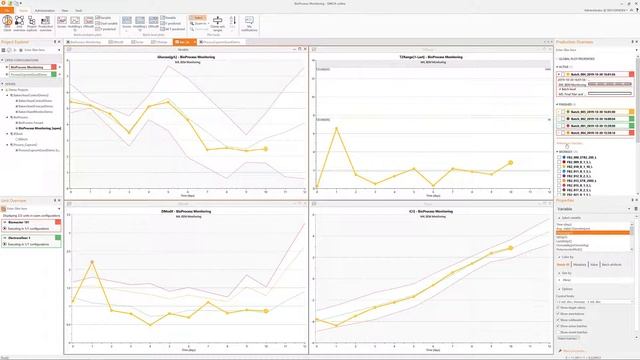Image resolution: width=640 pixels, height=360 pixels.
Task: Open the File ribbon tab
Action: click(7, 10)
